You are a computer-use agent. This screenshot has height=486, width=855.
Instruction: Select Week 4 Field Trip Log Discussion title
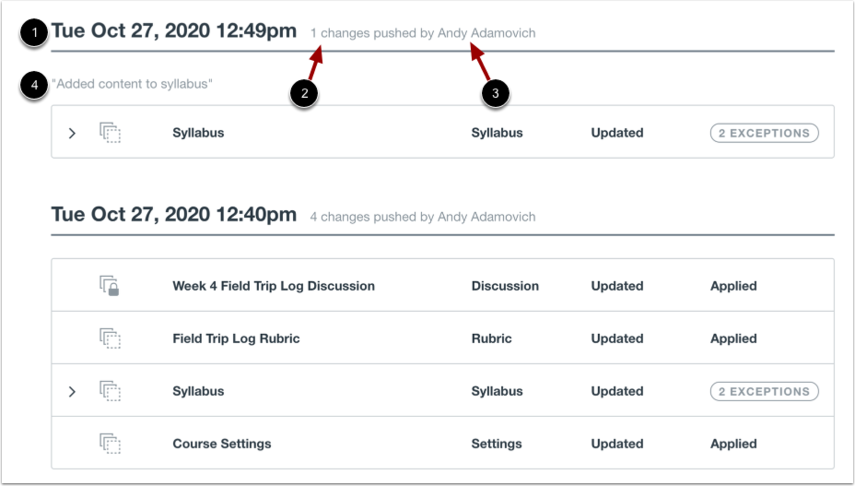click(274, 286)
